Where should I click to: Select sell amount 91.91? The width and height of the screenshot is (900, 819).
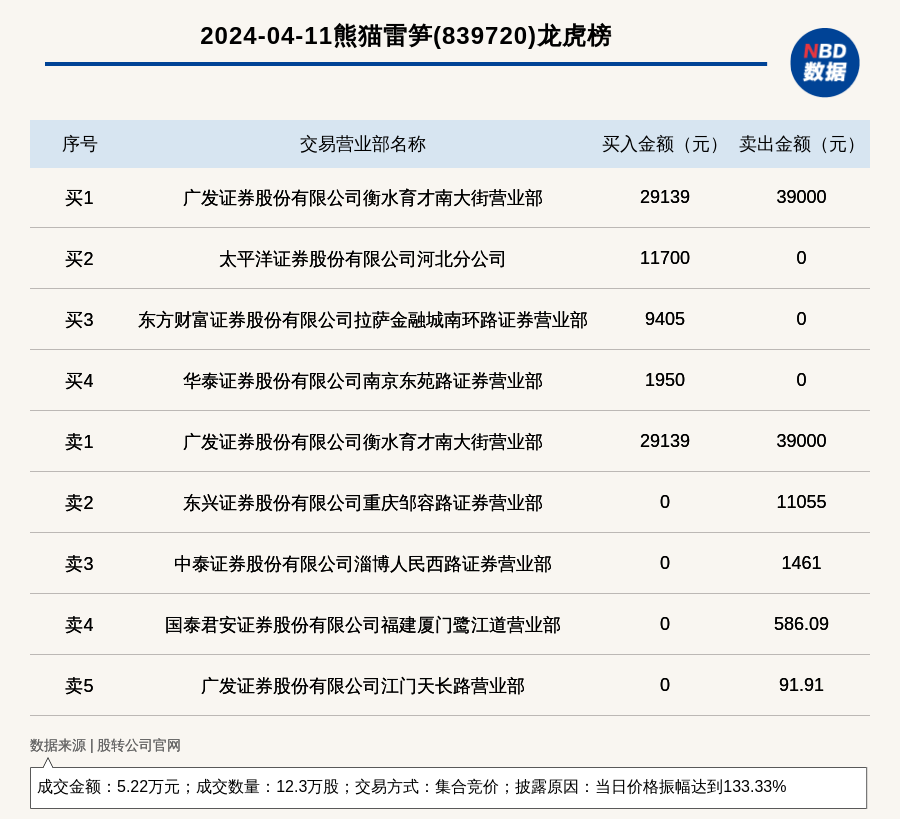click(x=801, y=685)
